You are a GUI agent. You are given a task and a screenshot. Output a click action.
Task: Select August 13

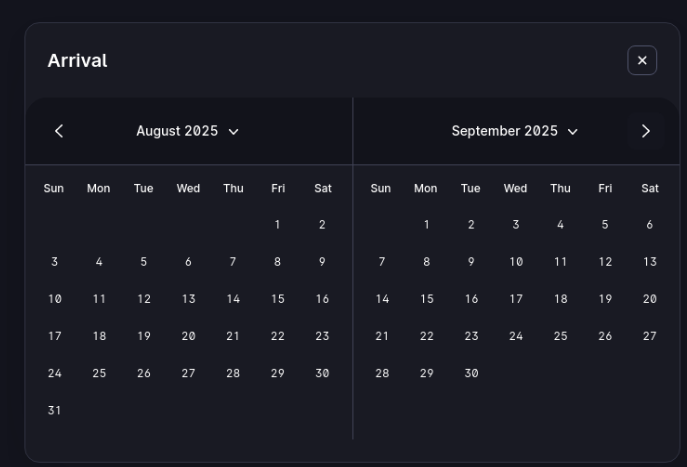(188, 299)
